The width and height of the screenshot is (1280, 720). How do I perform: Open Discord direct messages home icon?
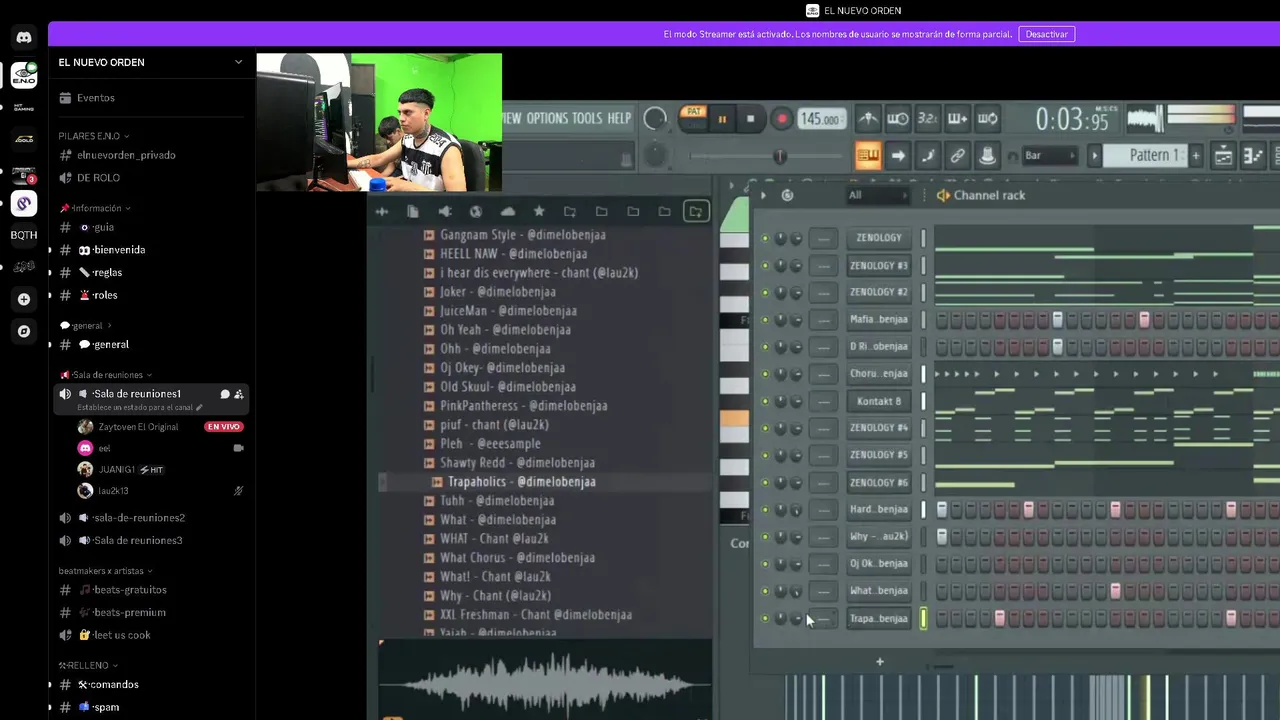pyautogui.click(x=24, y=38)
